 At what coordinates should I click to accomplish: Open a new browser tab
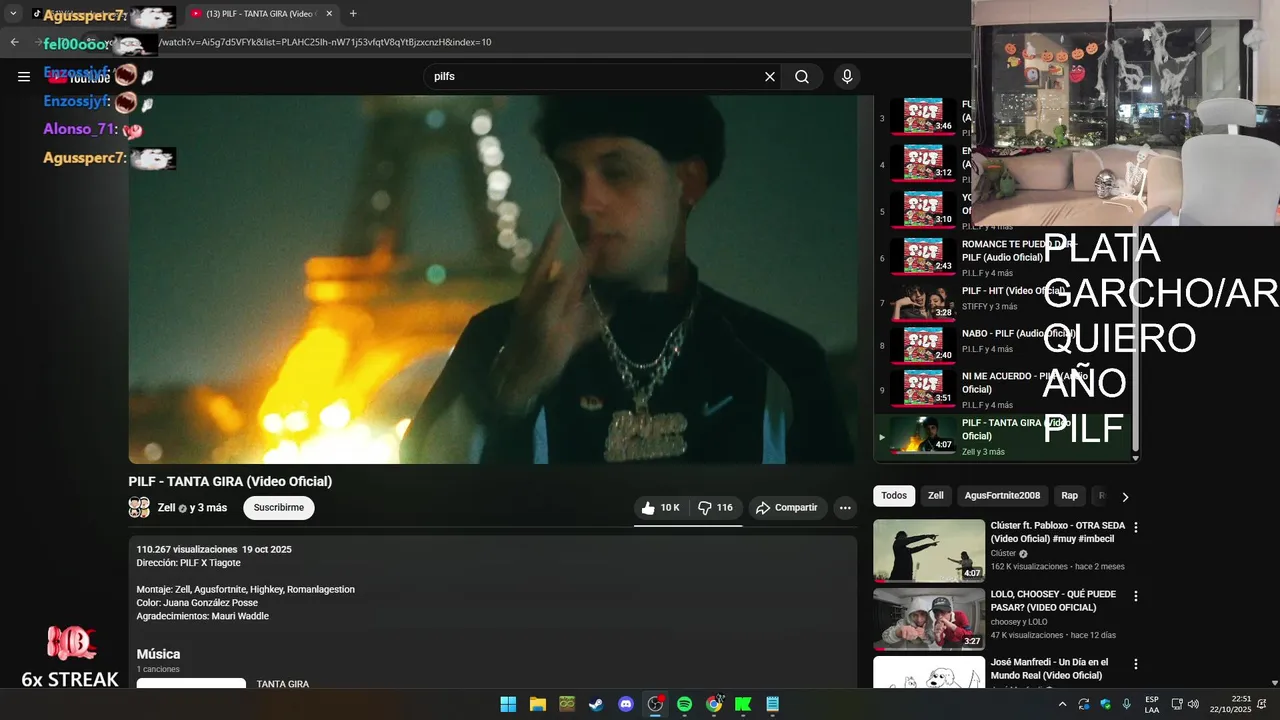[353, 14]
